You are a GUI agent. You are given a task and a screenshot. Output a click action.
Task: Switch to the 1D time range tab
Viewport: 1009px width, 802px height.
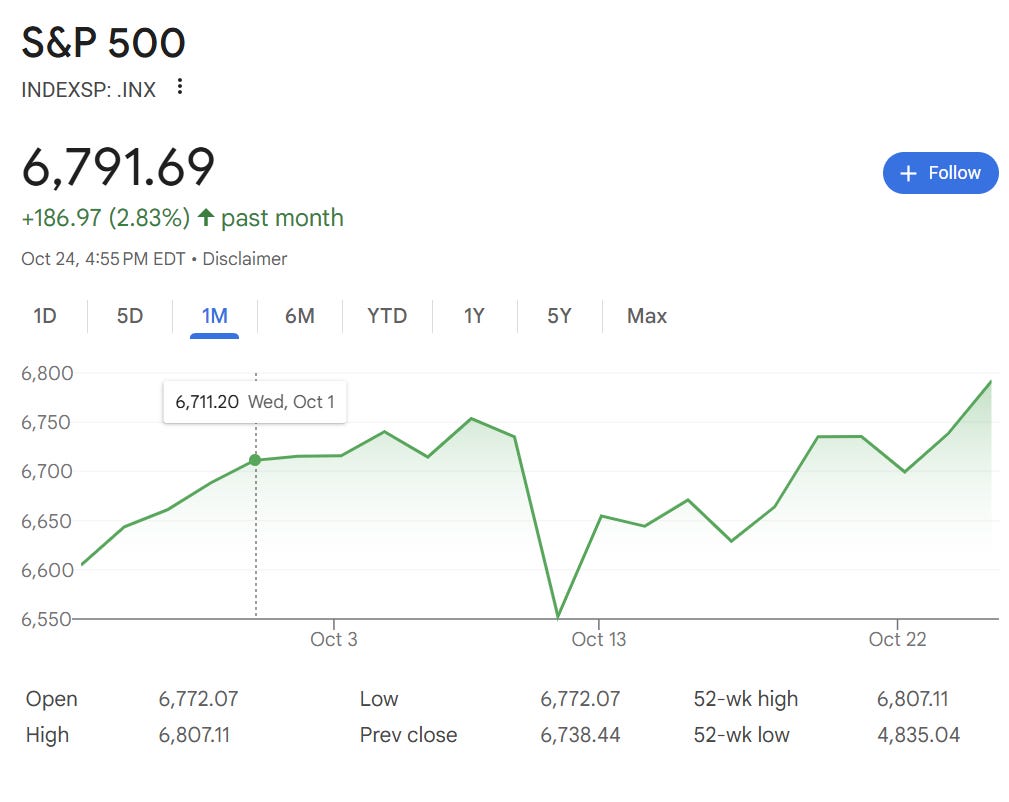click(x=45, y=316)
